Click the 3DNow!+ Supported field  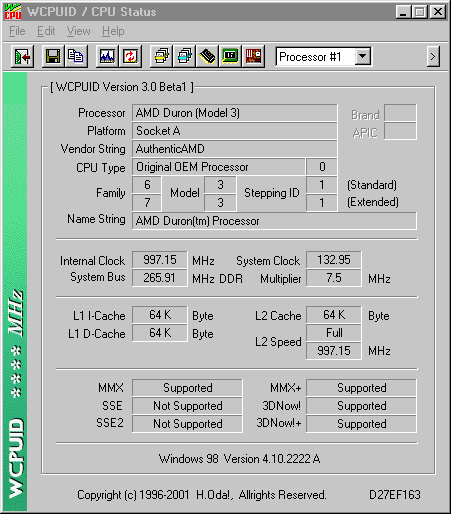(361, 424)
